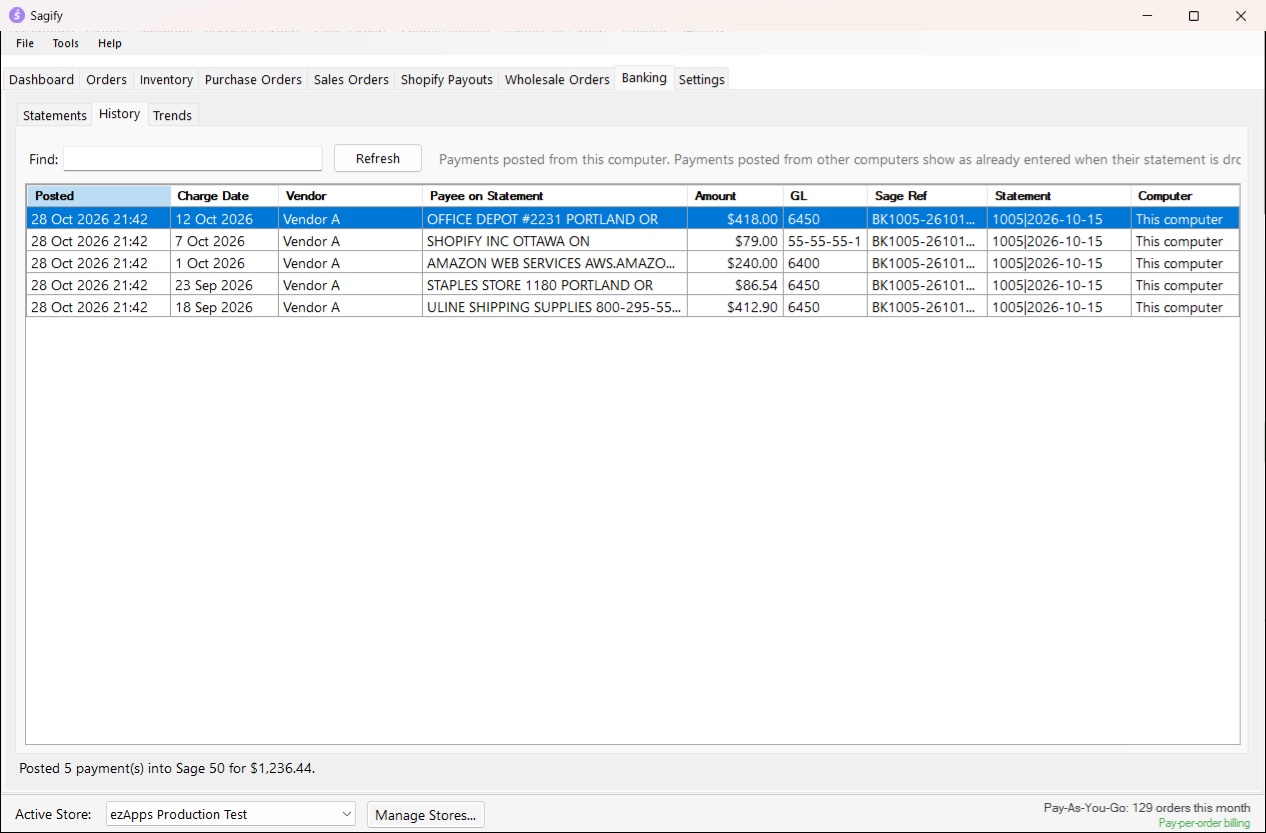Sort by the Charge Date column header
This screenshot has height=833, width=1266.
pos(225,196)
